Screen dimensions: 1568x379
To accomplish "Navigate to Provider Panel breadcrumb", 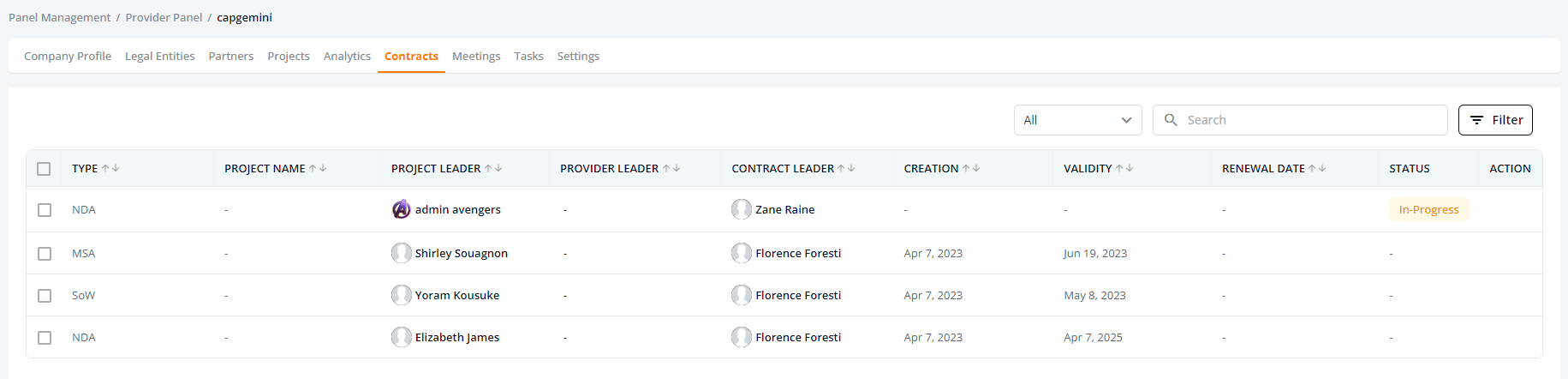I will coord(164,17).
